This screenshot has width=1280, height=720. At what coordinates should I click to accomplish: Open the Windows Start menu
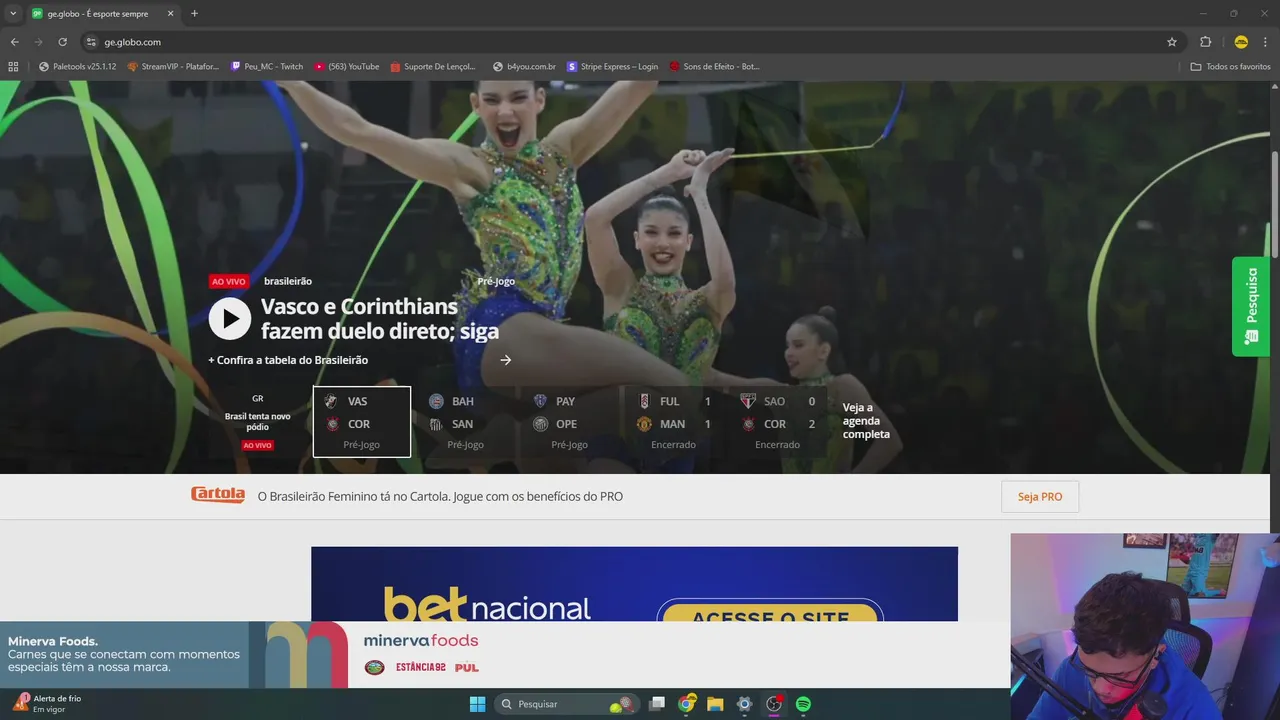(477, 704)
